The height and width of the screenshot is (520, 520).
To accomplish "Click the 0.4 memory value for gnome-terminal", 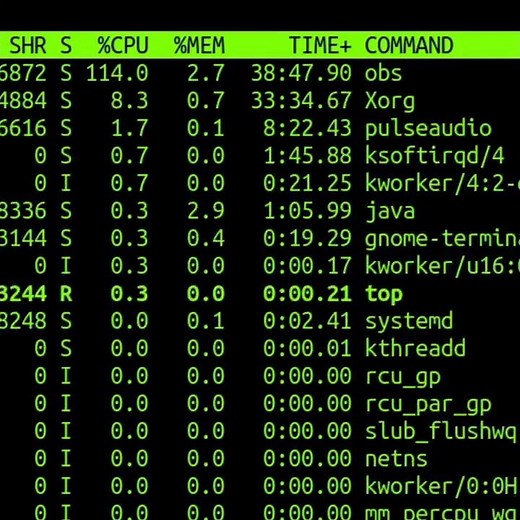I will (x=206, y=239).
